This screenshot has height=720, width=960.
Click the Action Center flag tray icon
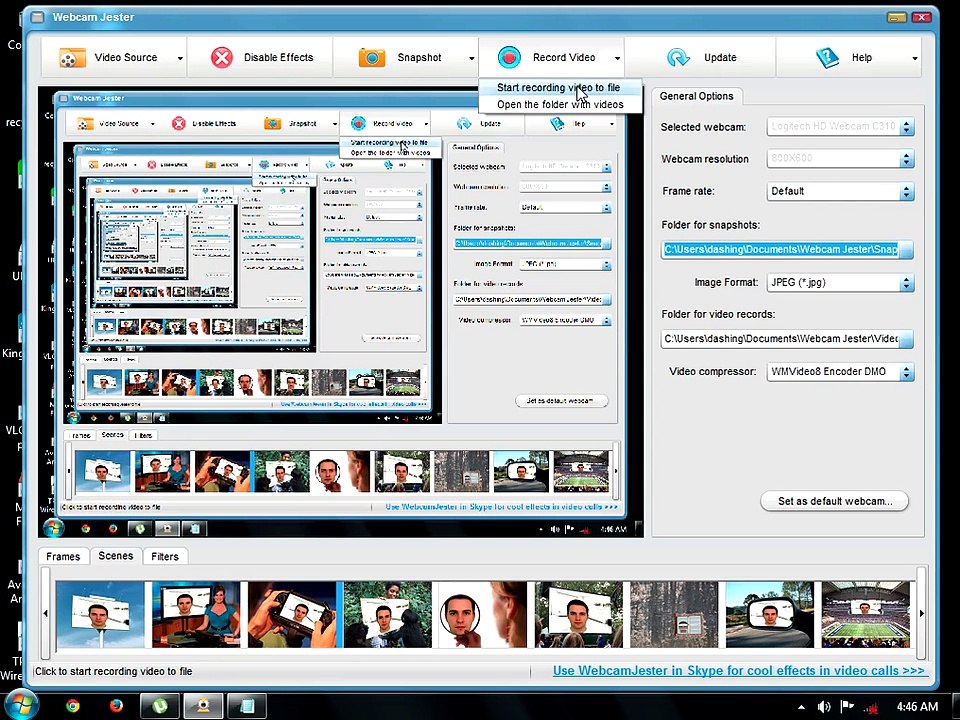(847, 707)
